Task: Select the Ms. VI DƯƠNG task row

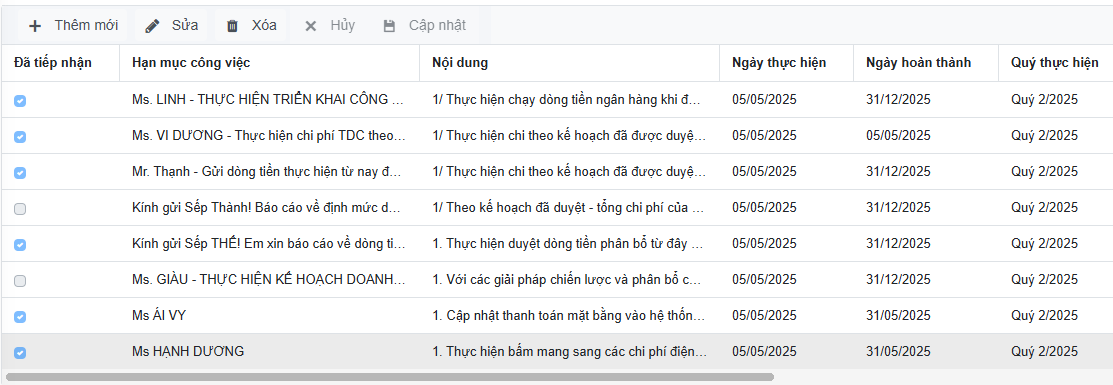Action: [556, 136]
